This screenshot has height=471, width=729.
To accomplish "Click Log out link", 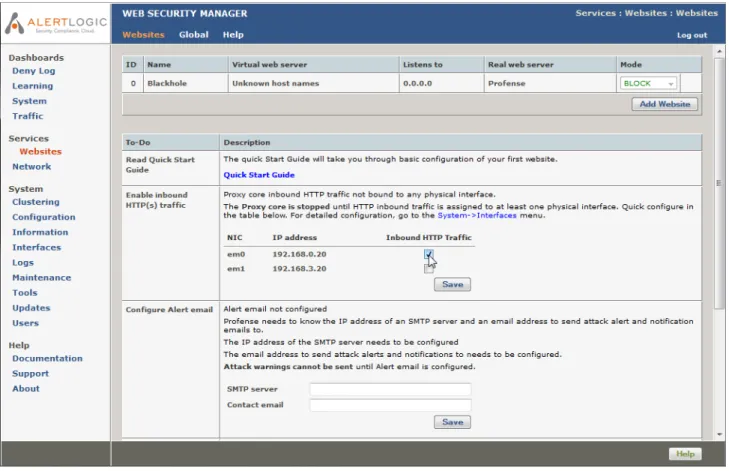I will coord(692,35).
